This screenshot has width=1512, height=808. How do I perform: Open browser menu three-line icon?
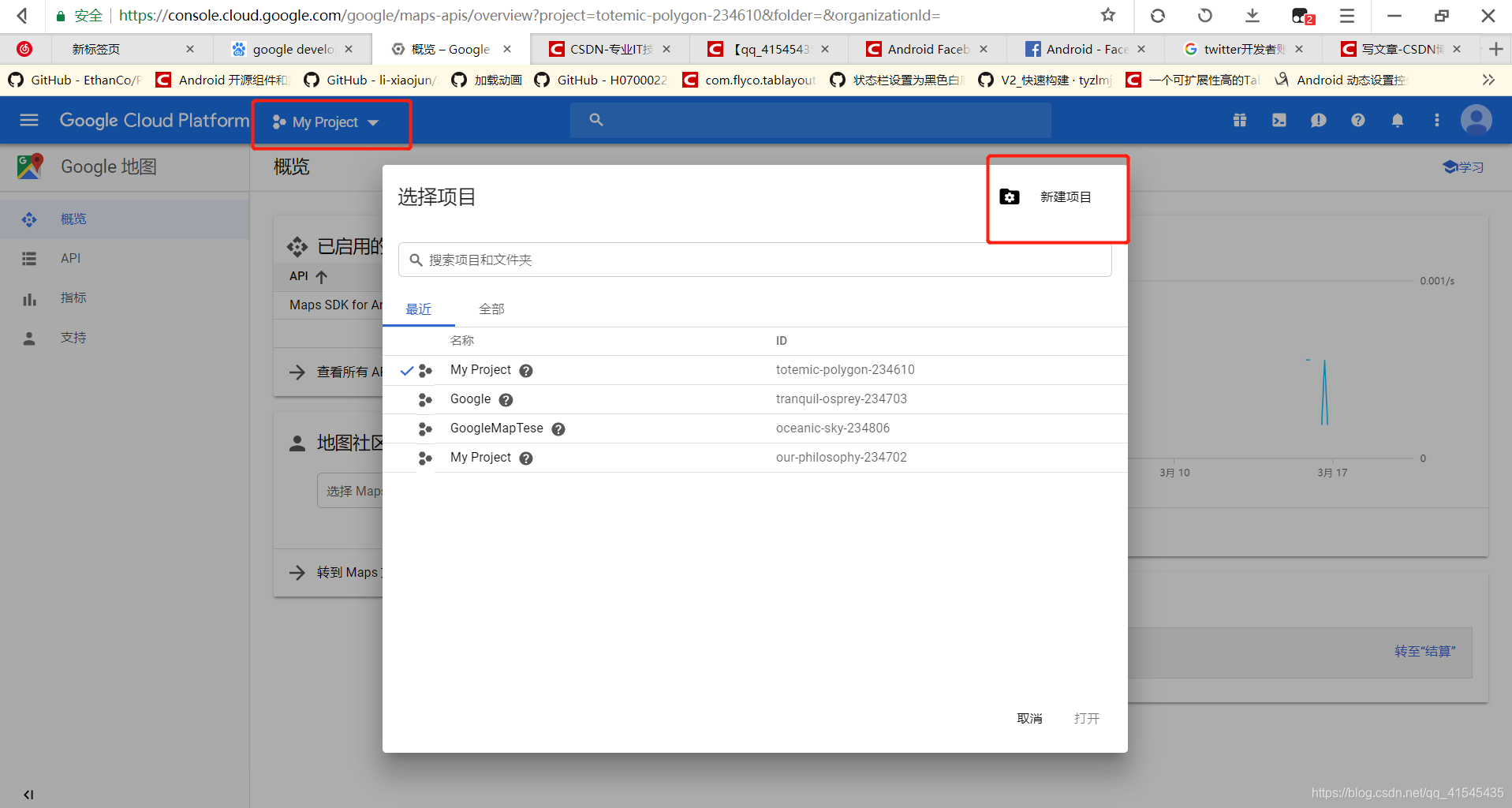pyautogui.click(x=1347, y=15)
